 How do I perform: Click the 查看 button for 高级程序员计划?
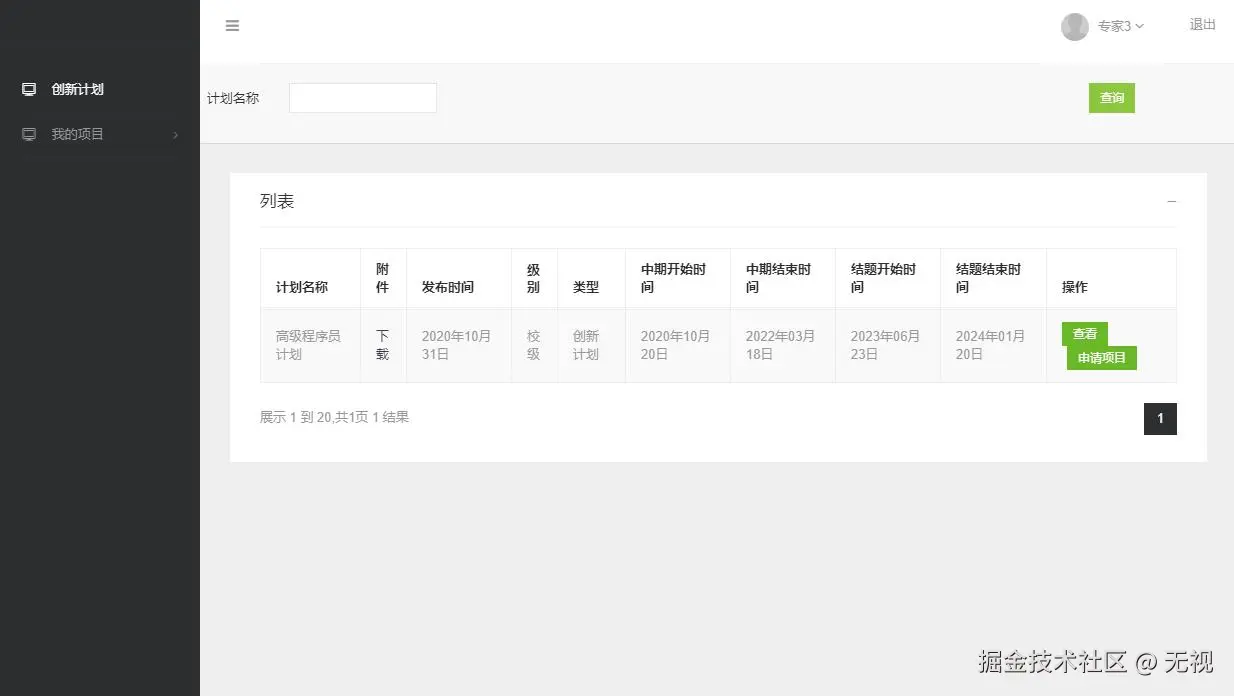coord(1085,334)
